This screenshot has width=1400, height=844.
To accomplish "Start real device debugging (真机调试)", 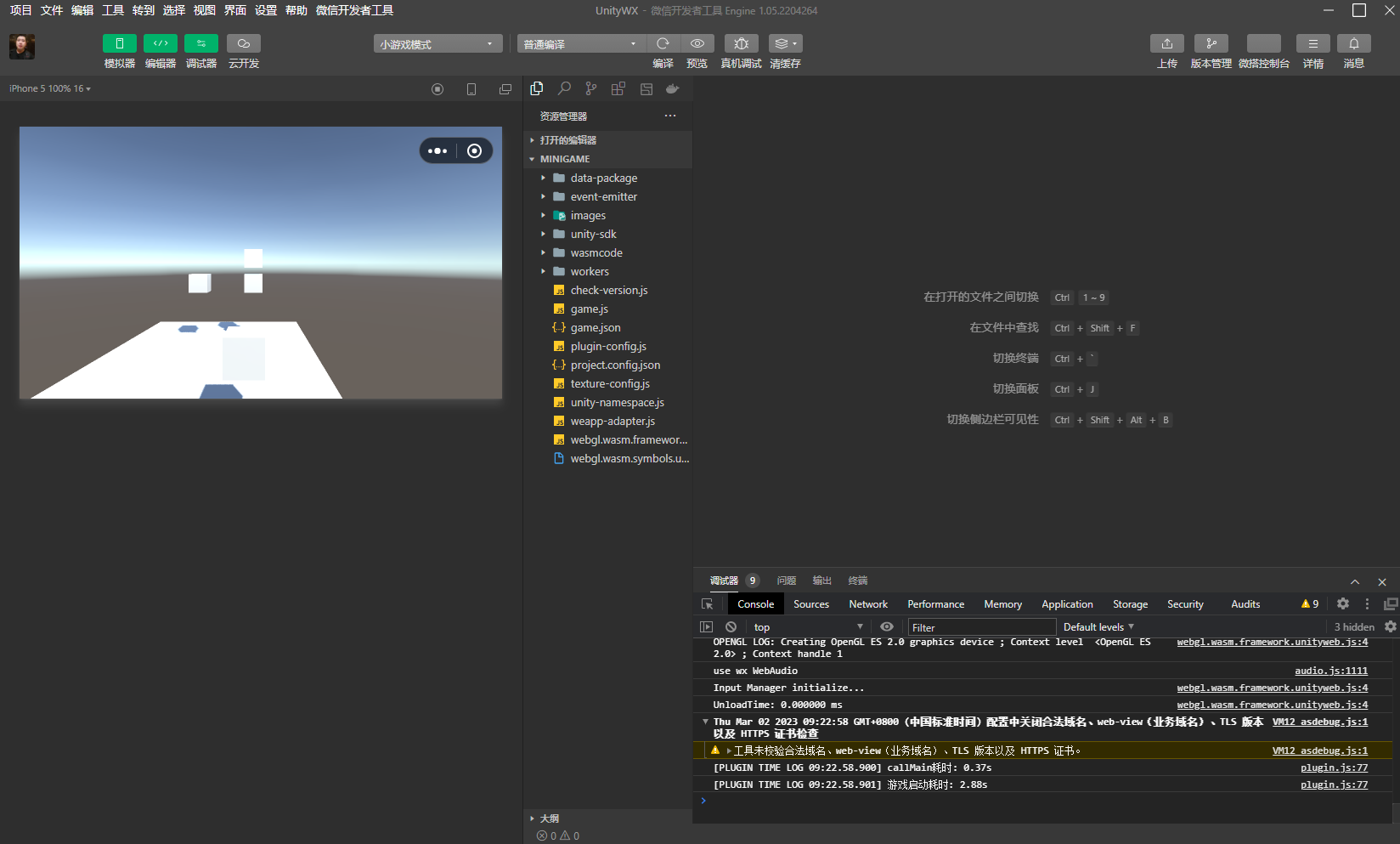I will pyautogui.click(x=742, y=43).
